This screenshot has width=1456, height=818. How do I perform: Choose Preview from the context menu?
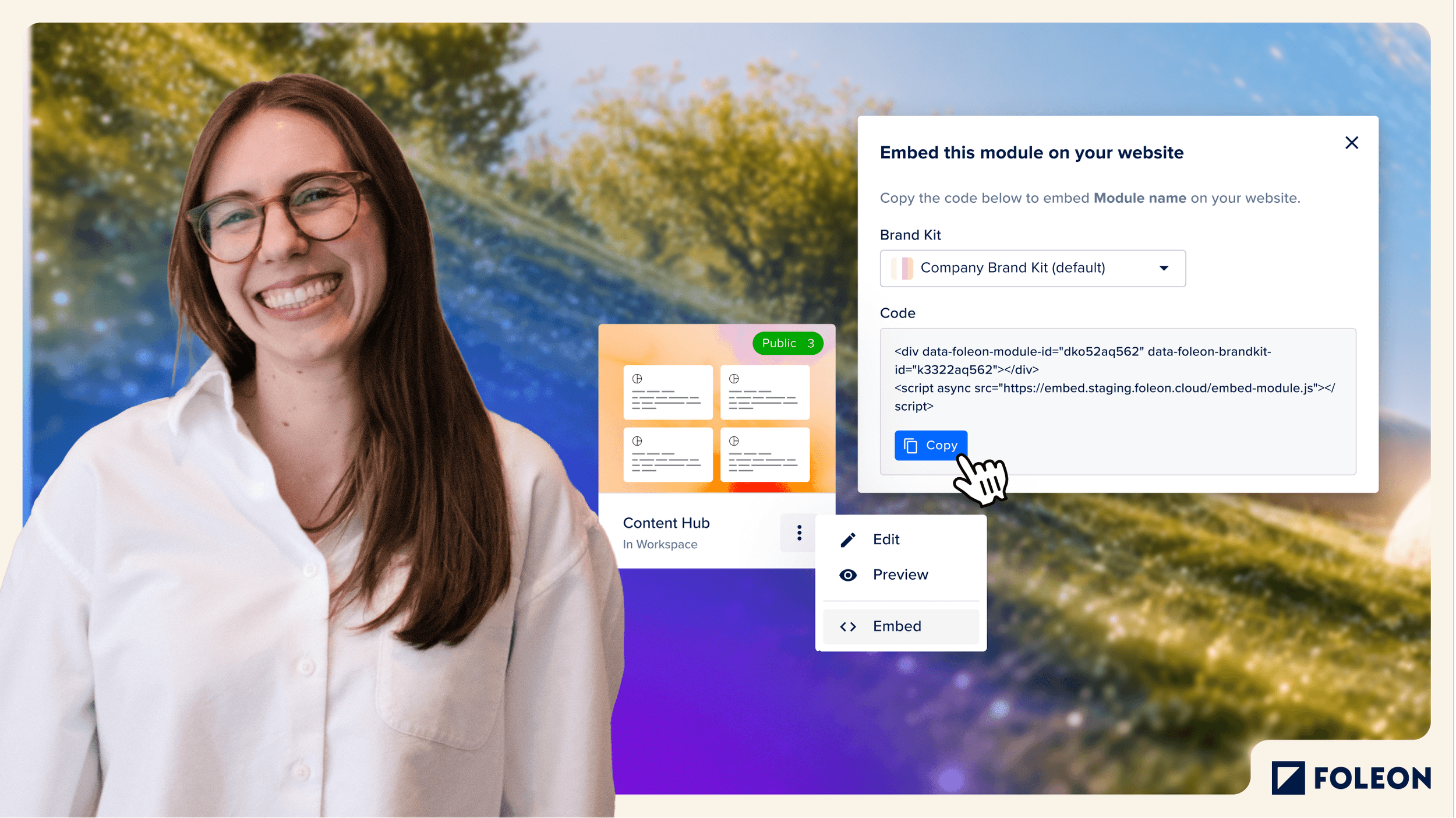902,576
